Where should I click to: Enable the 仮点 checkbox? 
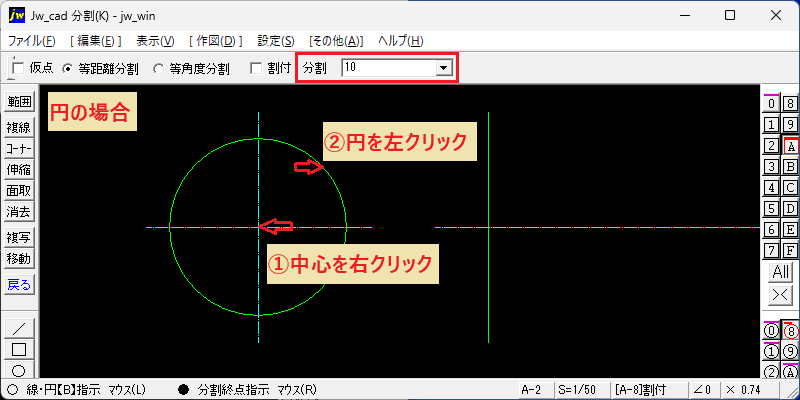18,68
